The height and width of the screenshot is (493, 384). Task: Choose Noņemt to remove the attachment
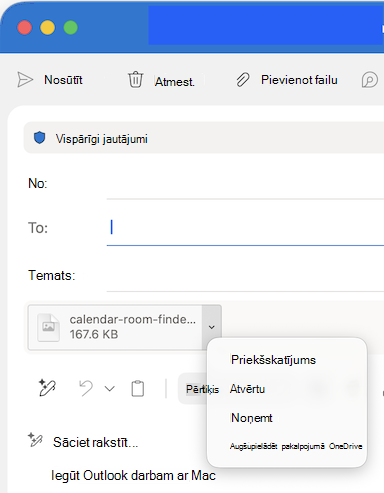coord(252,418)
